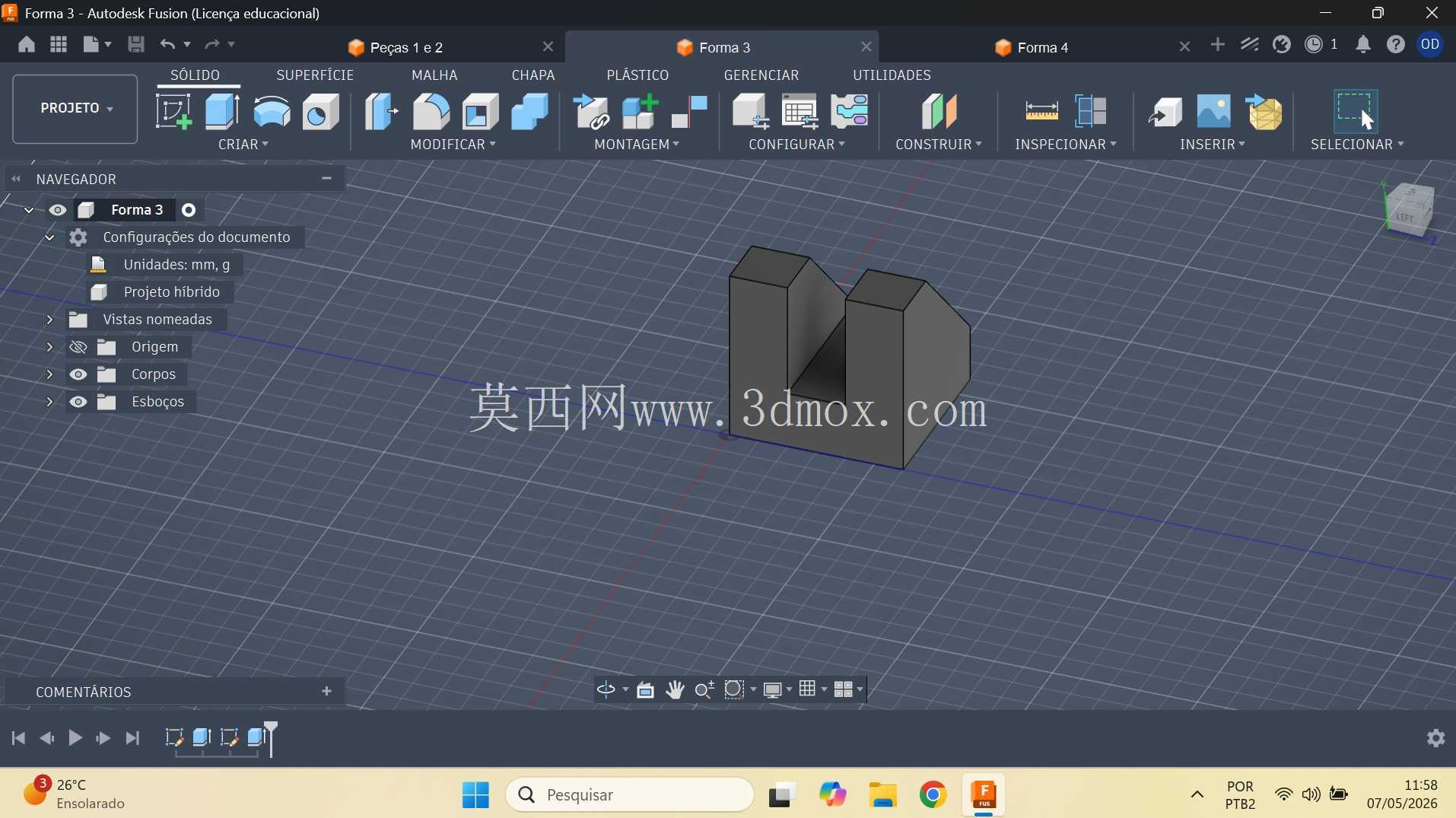Open the MODIFICAR dropdown menu
Viewport: 1456px width, 818px height.
point(453,145)
